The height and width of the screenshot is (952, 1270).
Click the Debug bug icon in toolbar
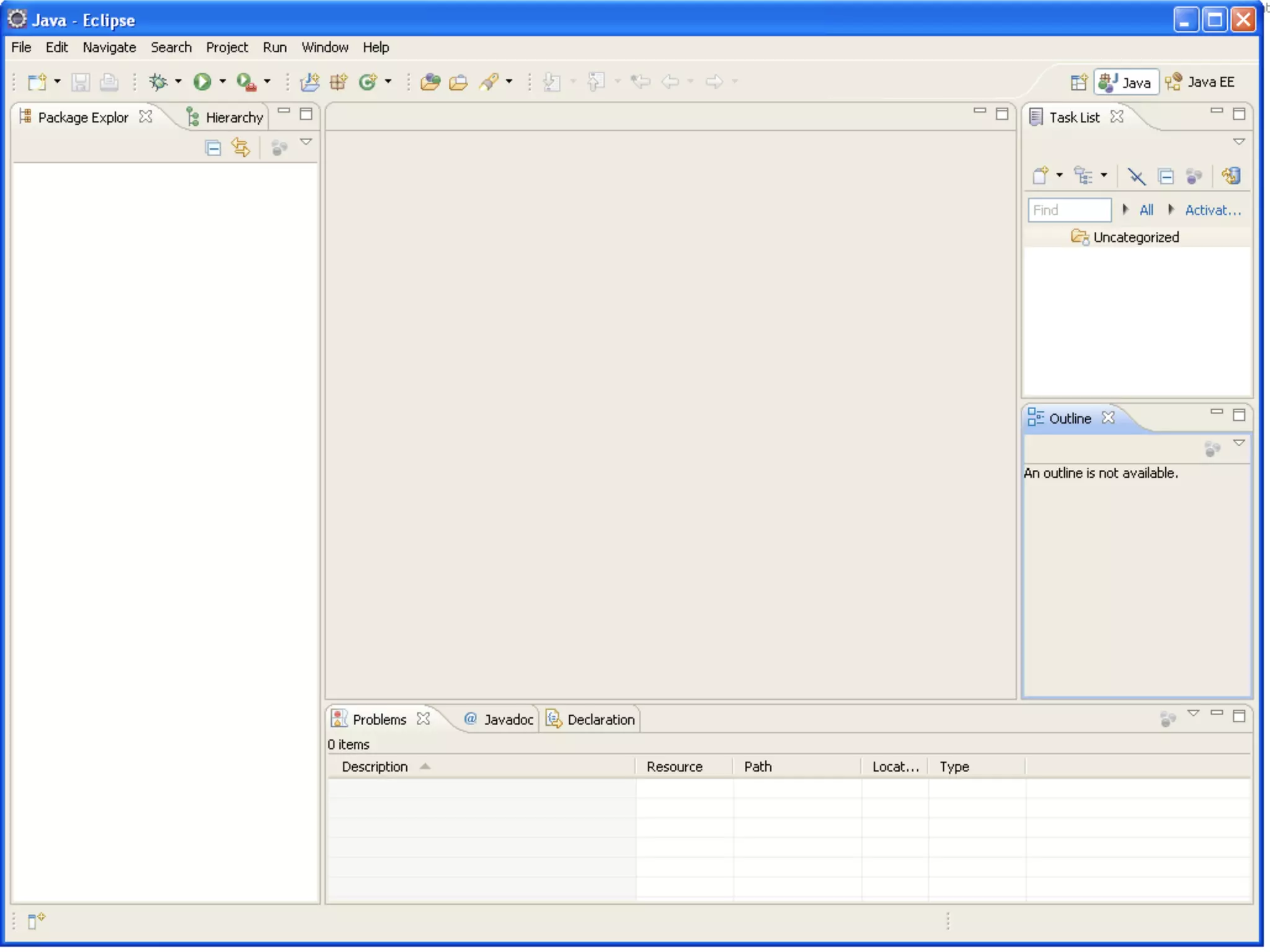pyautogui.click(x=158, y=82)
